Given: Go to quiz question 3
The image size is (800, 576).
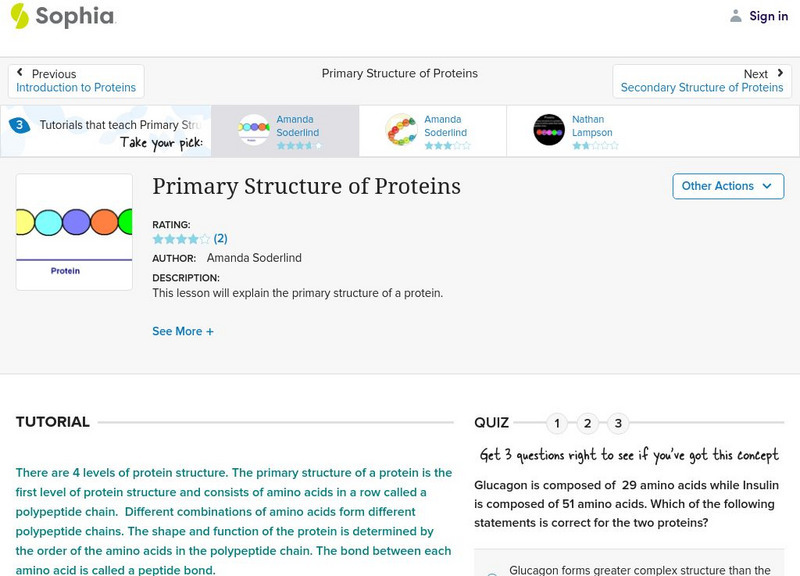Looking at the screenshot, I should coord(619,423).
